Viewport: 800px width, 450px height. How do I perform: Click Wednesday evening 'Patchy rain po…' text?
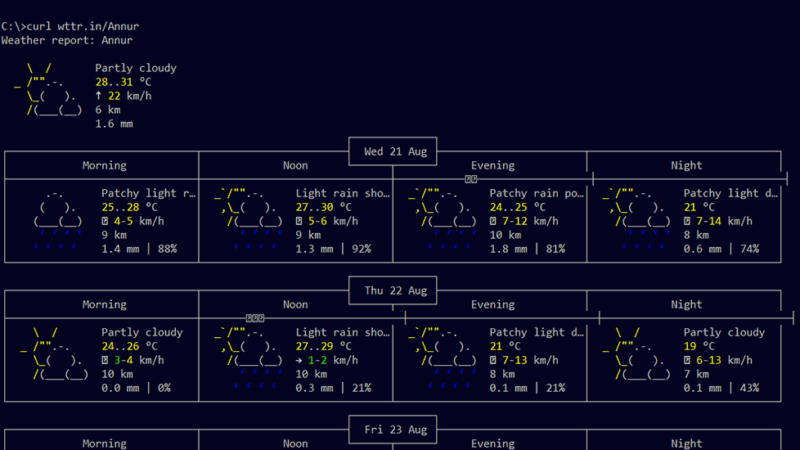[537, 193]
